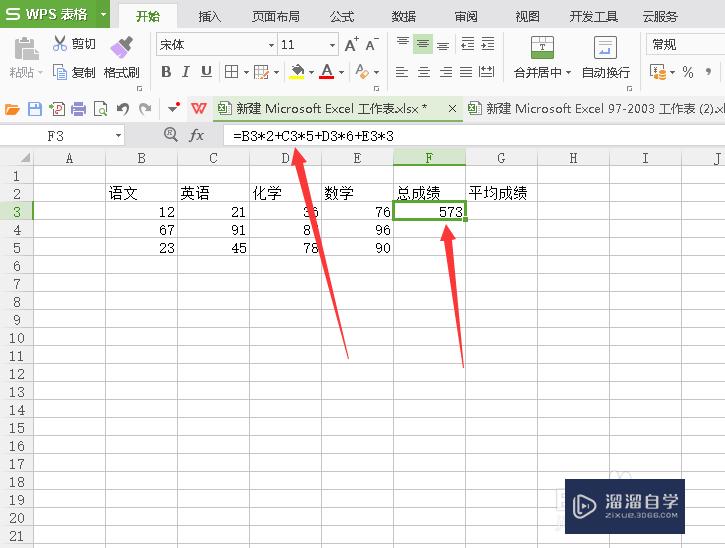Open font name dropdown 宋体
Image resolution: width=725 pixels, height=548 pixels.
[x=271, y=45]
